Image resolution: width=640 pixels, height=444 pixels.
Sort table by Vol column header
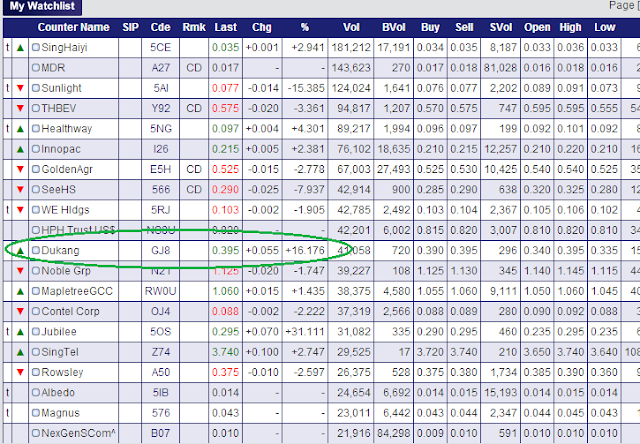point(351,27)
